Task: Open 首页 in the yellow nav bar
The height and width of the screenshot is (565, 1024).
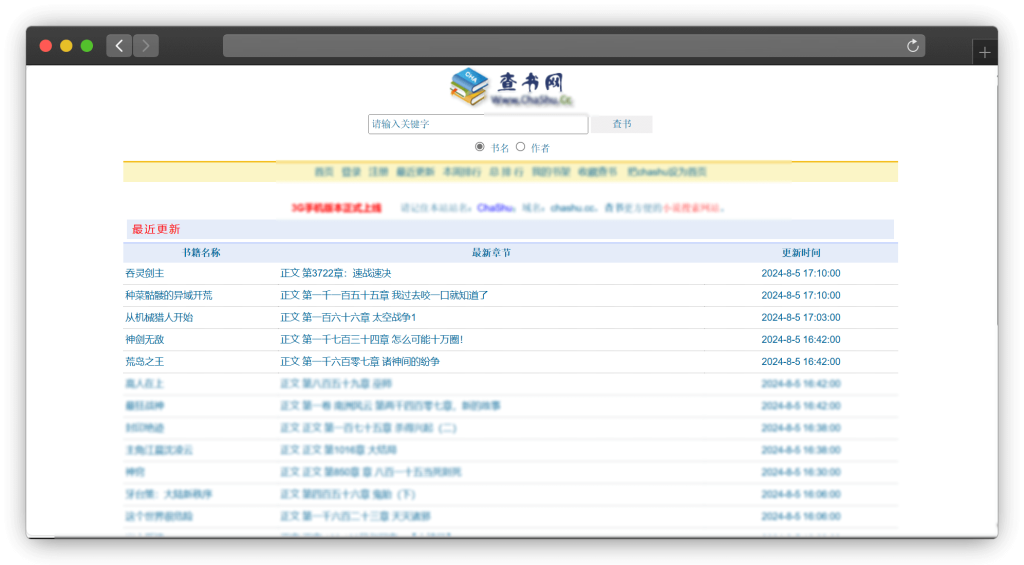Action: (324, 172)
